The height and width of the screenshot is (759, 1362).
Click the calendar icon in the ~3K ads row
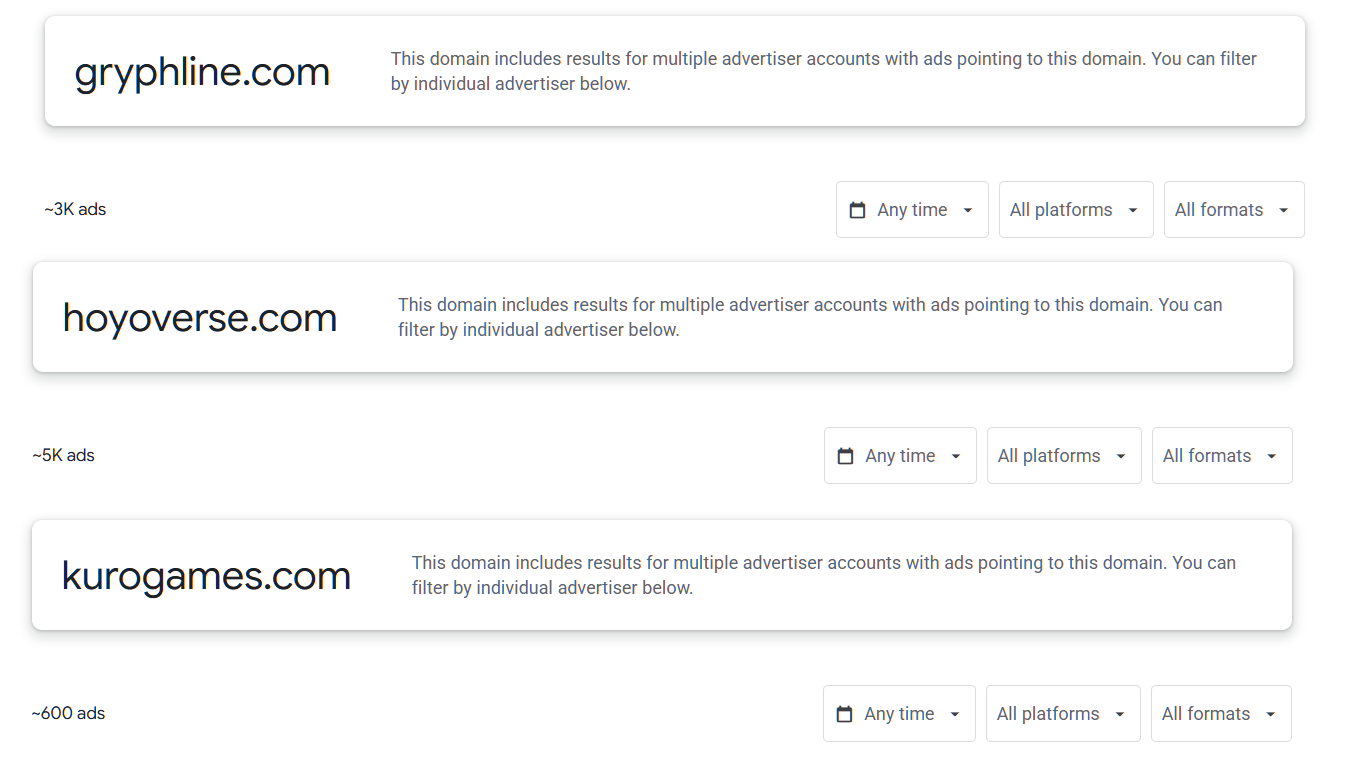point(857,210)
